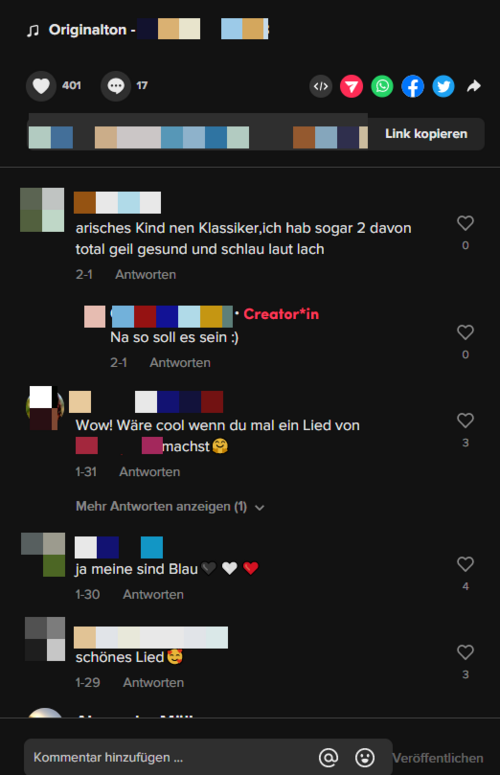500x775 pixels.
Task: Like the video with the heart icon
Action: (x=41, y=86)
